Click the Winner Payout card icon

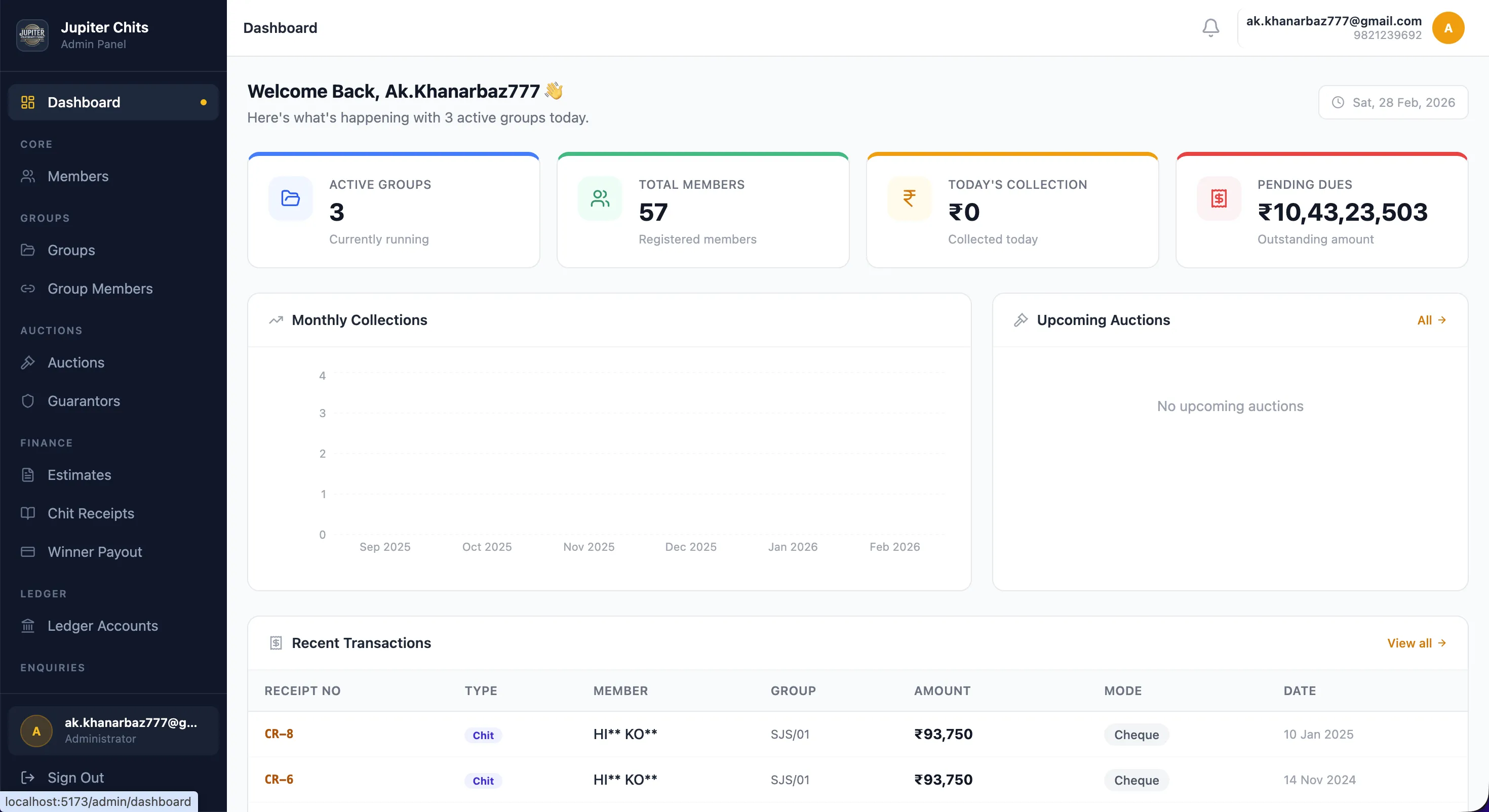(x=28, y=551)
